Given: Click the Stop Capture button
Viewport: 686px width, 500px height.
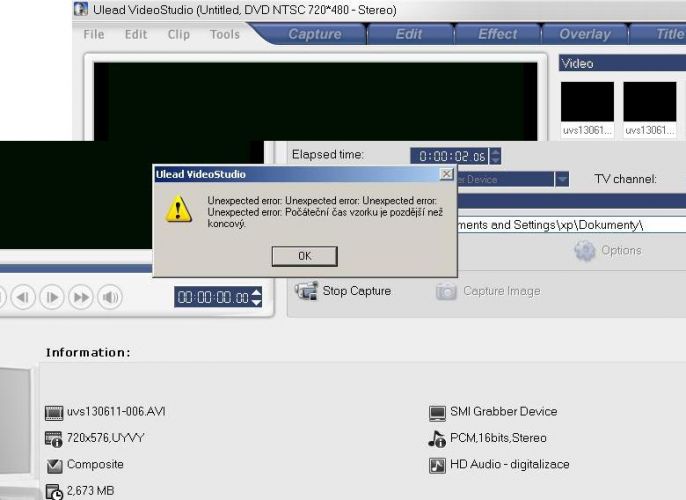Looking at the screenshot, I should click(343, 291).
